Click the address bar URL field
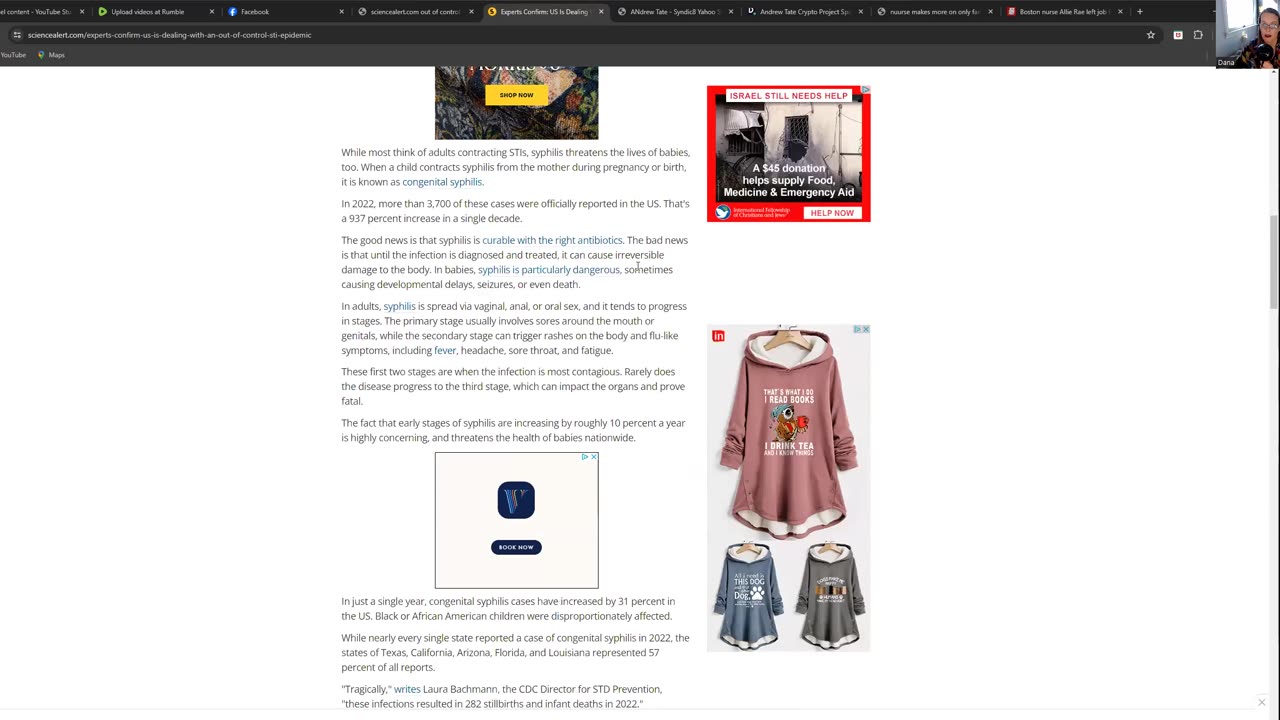The height and width of the screenshot is (720, 1280). click(580, 35)
